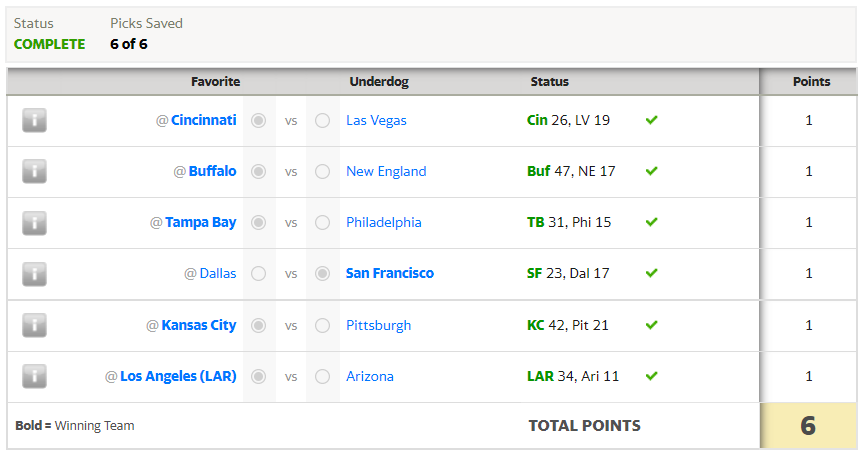The image size is (868, 457).
Task: Select the Buffalo favorite radio button
Action: pyautogui.click(x=259, y=172)
